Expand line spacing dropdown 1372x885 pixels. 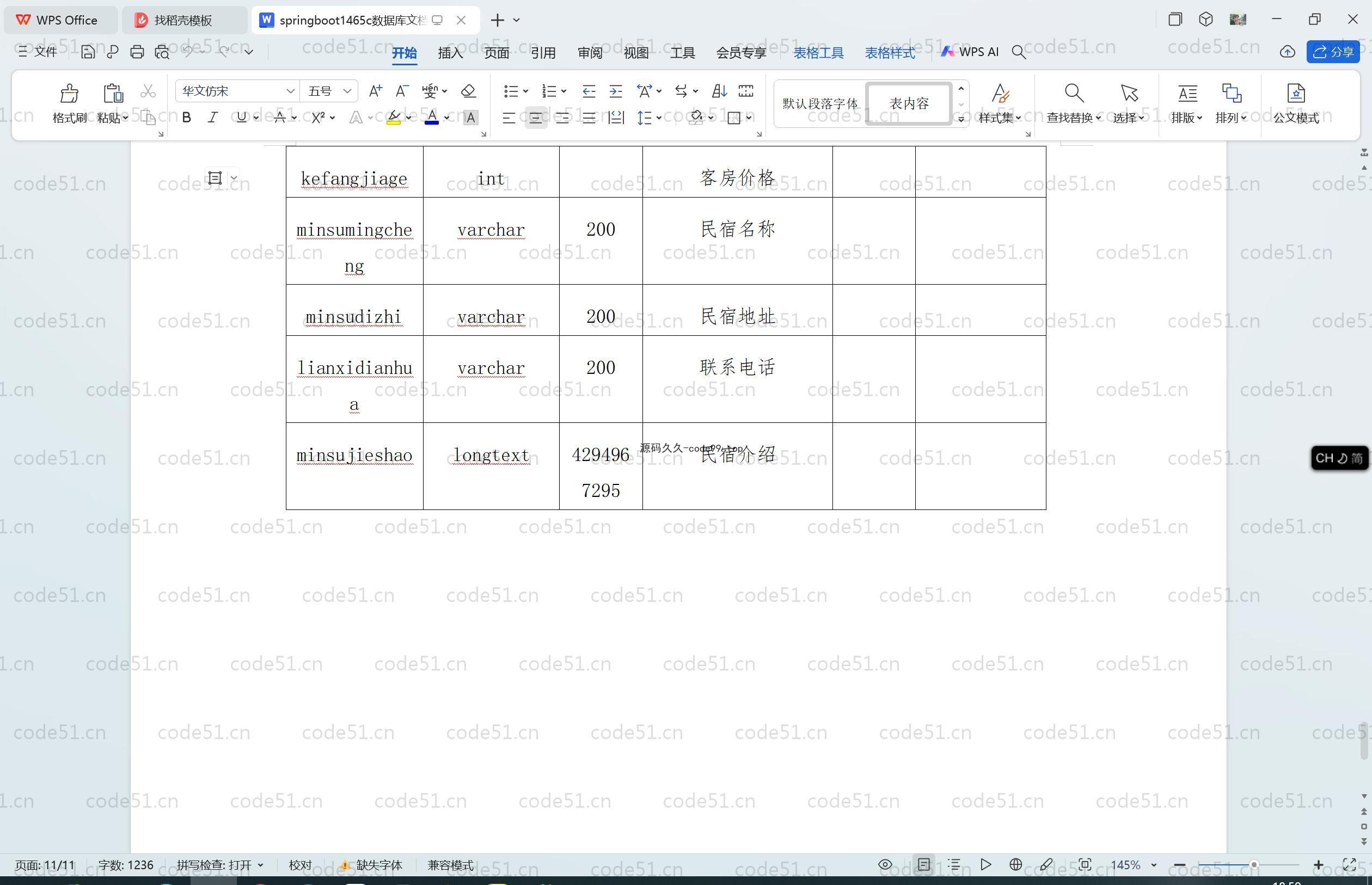(x=659, y=118)
